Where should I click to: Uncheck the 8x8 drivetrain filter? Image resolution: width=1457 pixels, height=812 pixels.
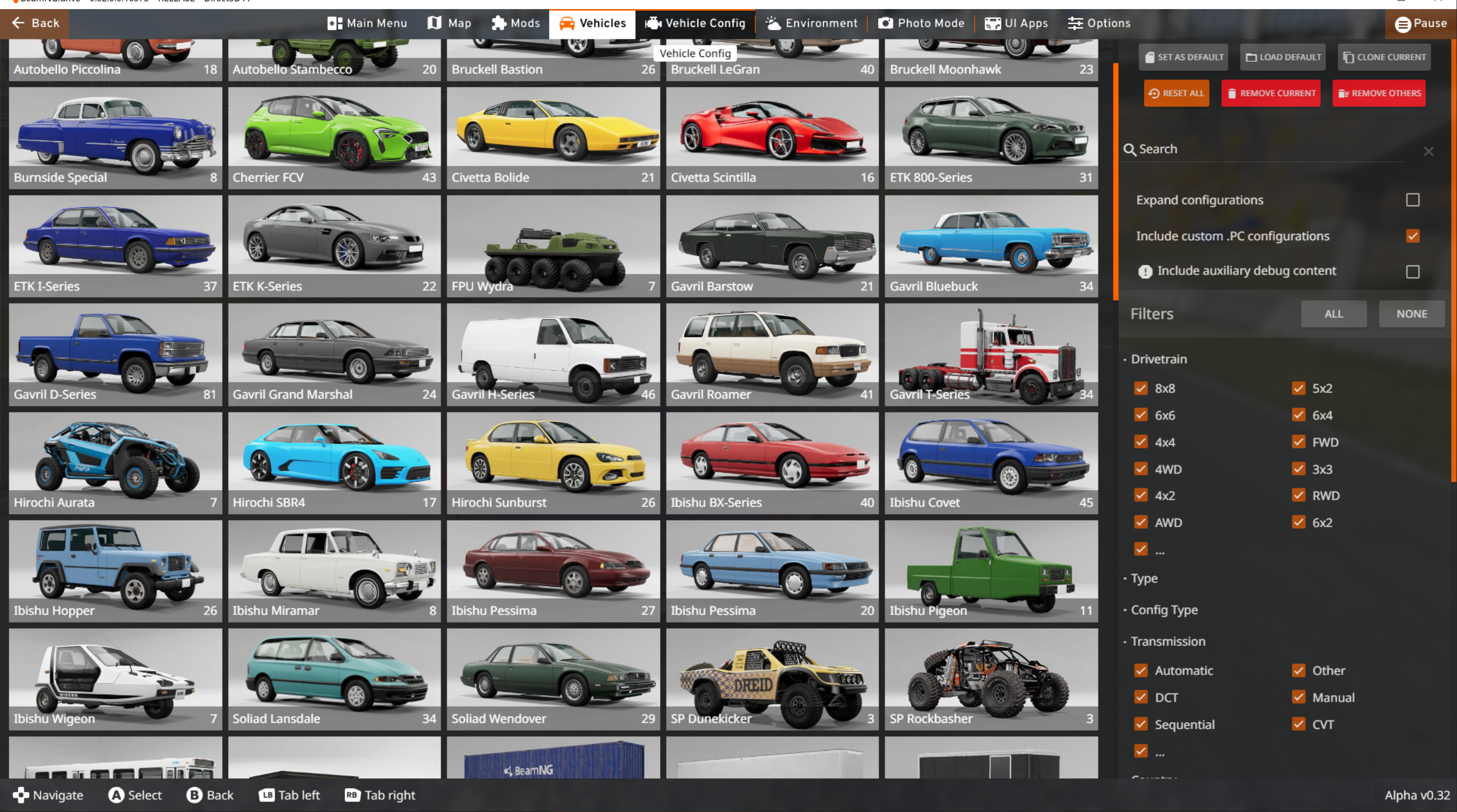[1141, 388]
